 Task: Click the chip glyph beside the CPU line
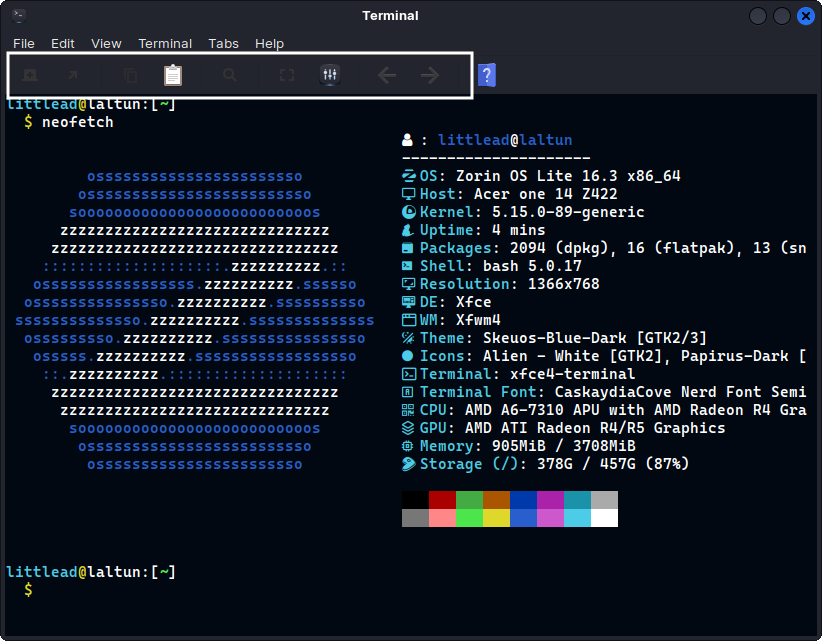point(407,410)
